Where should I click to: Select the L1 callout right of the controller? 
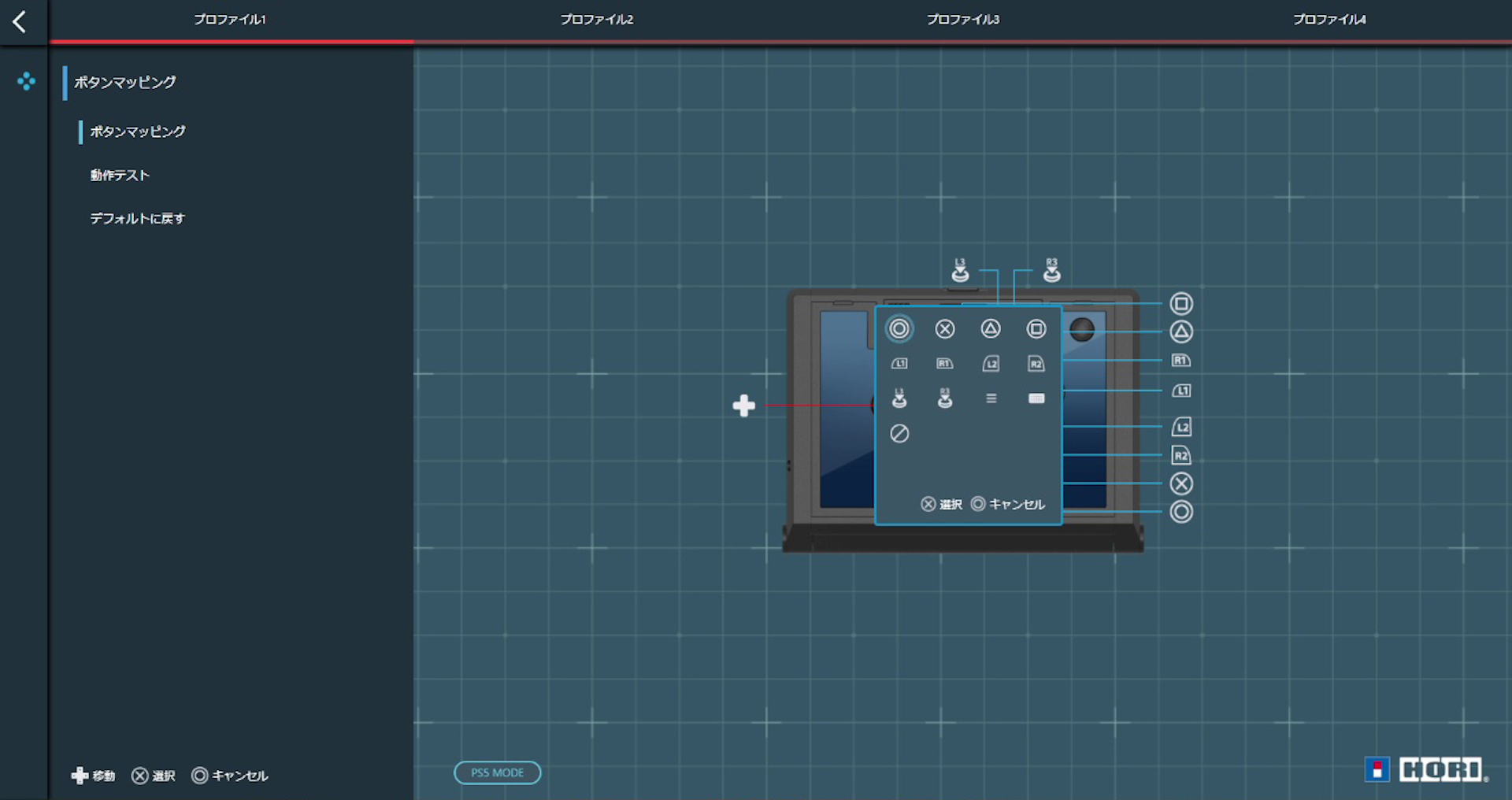click(1181, 391)
